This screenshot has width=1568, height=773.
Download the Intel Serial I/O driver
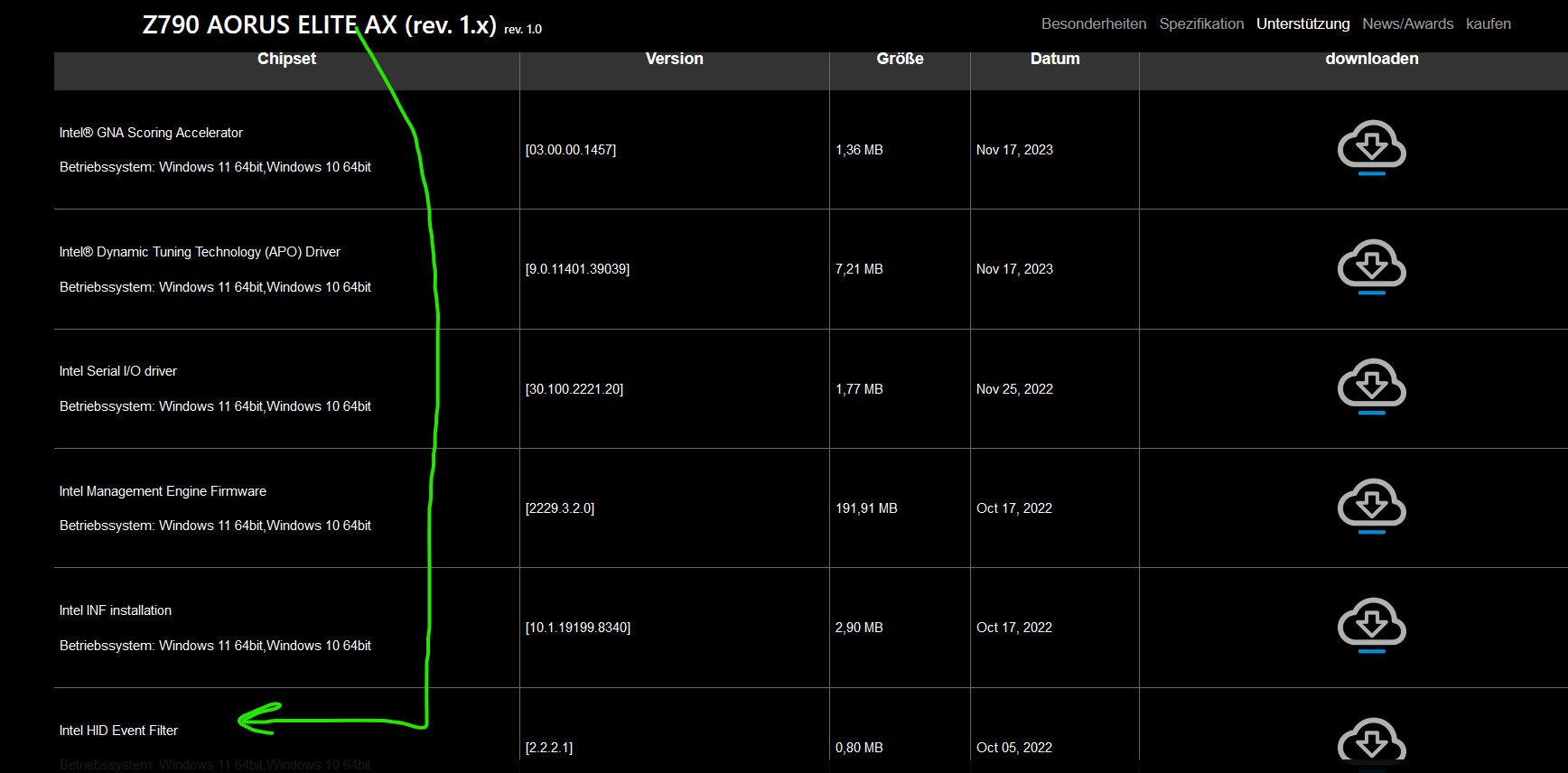click(1371, 386)
